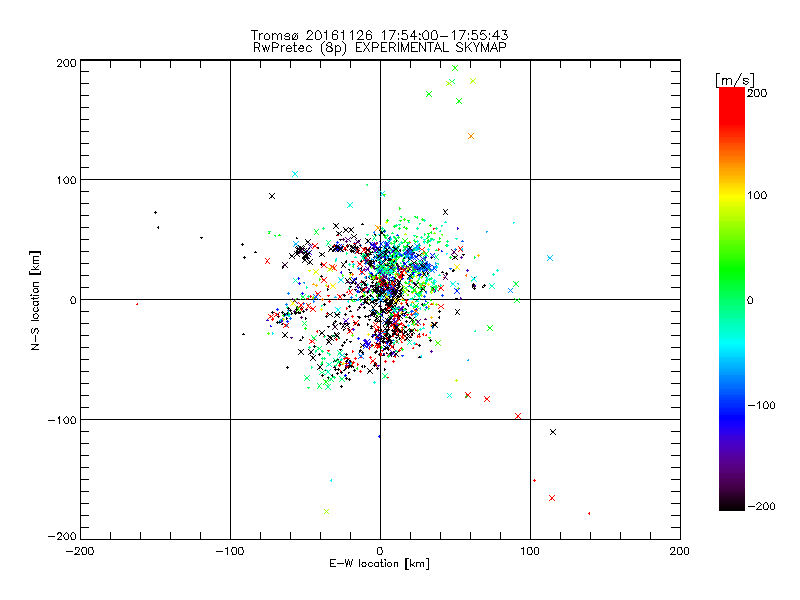The image size is (800, 600).
Task: Click the colorbar tick label -100
Action: [761, 405]
